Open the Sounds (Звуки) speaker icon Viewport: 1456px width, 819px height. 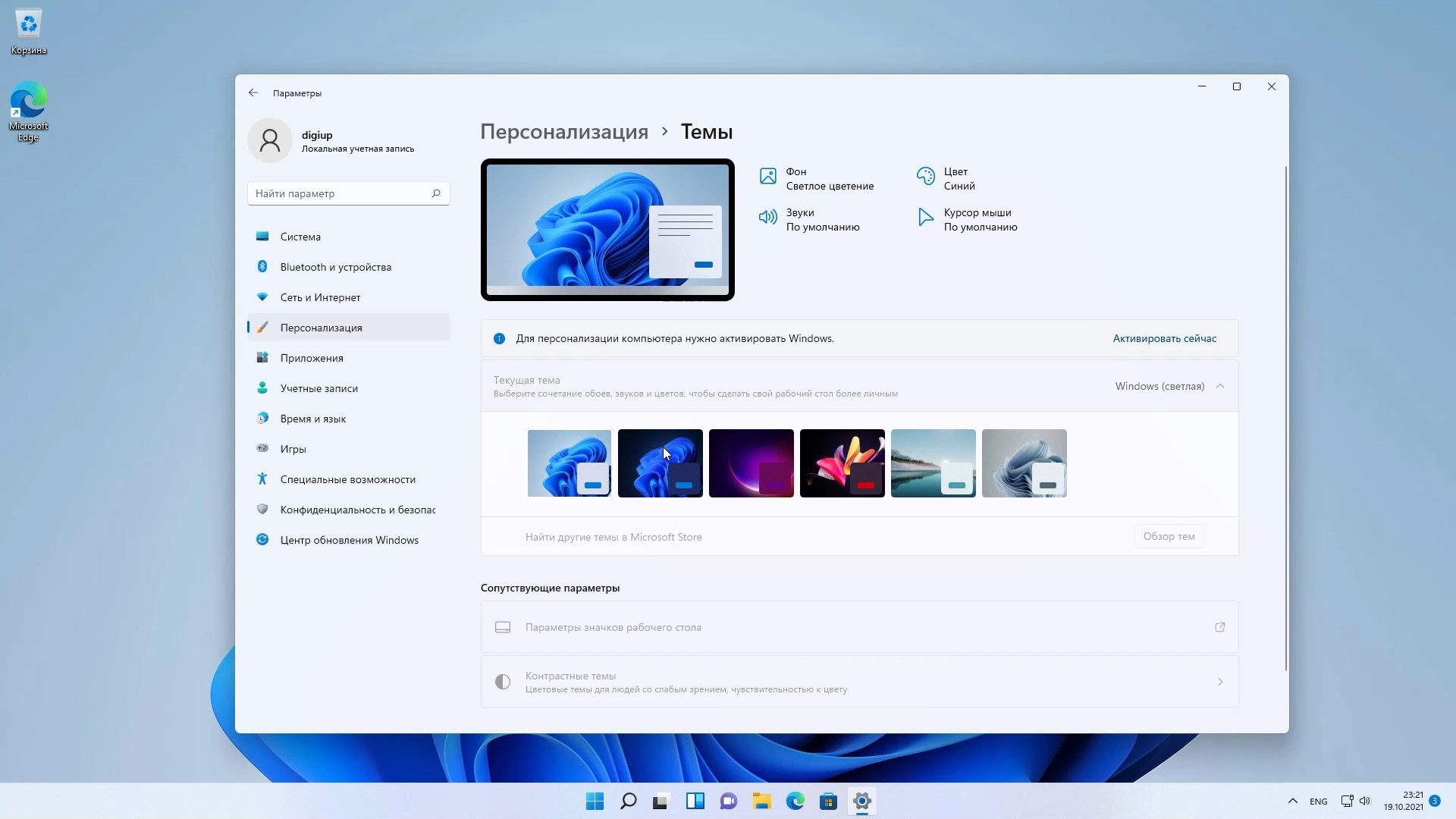(768, 218)
